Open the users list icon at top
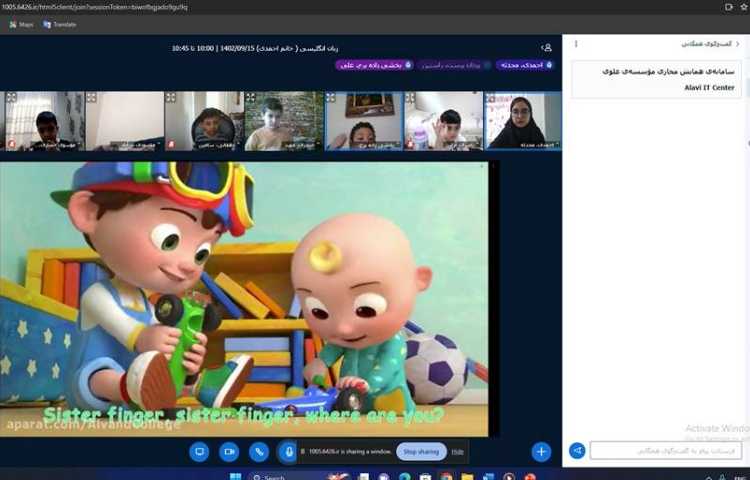The image size is (750, 480). coord(547,47)
